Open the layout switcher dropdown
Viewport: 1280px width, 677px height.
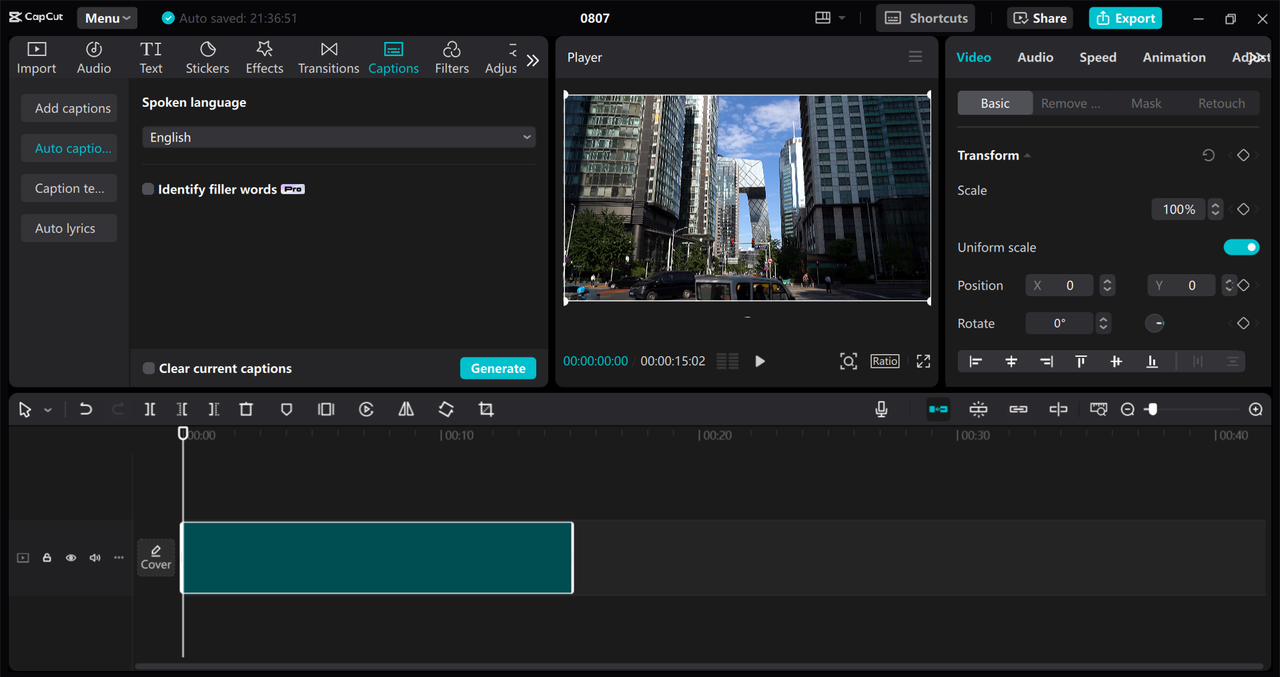(830, 18)
